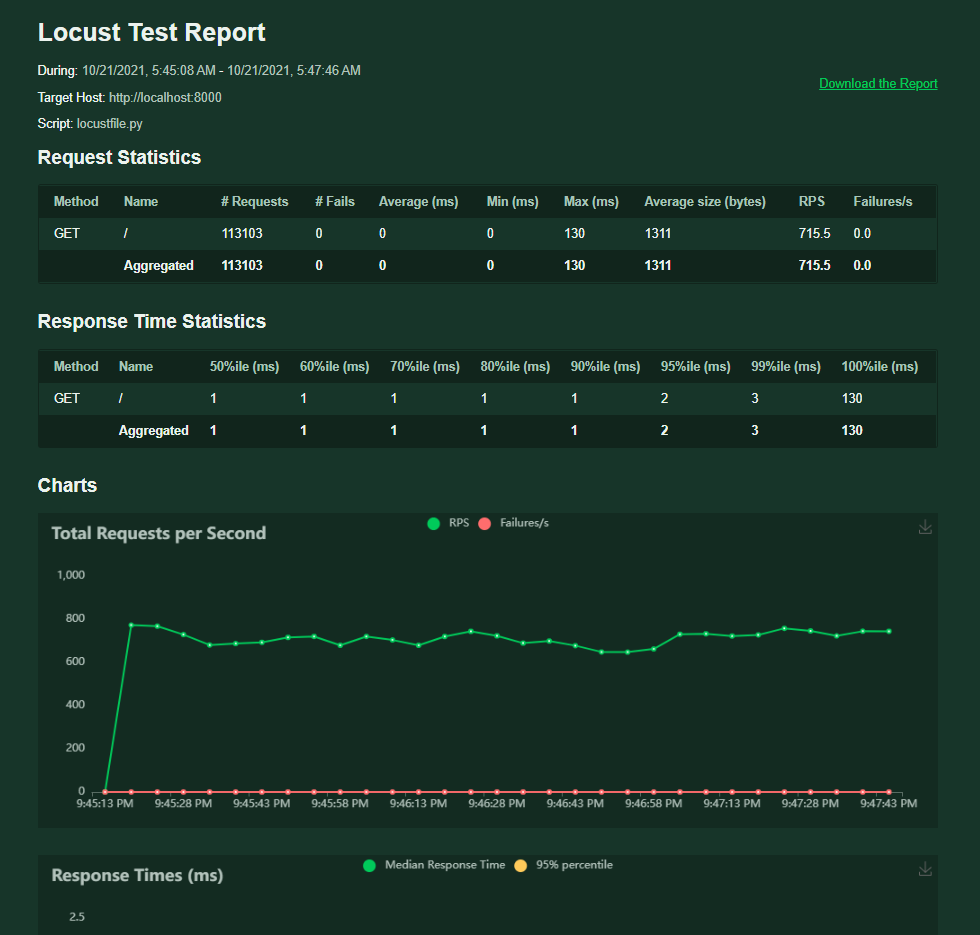
Task: Click the yellow 95% percentile legend dot
Action: pos(520,867)
